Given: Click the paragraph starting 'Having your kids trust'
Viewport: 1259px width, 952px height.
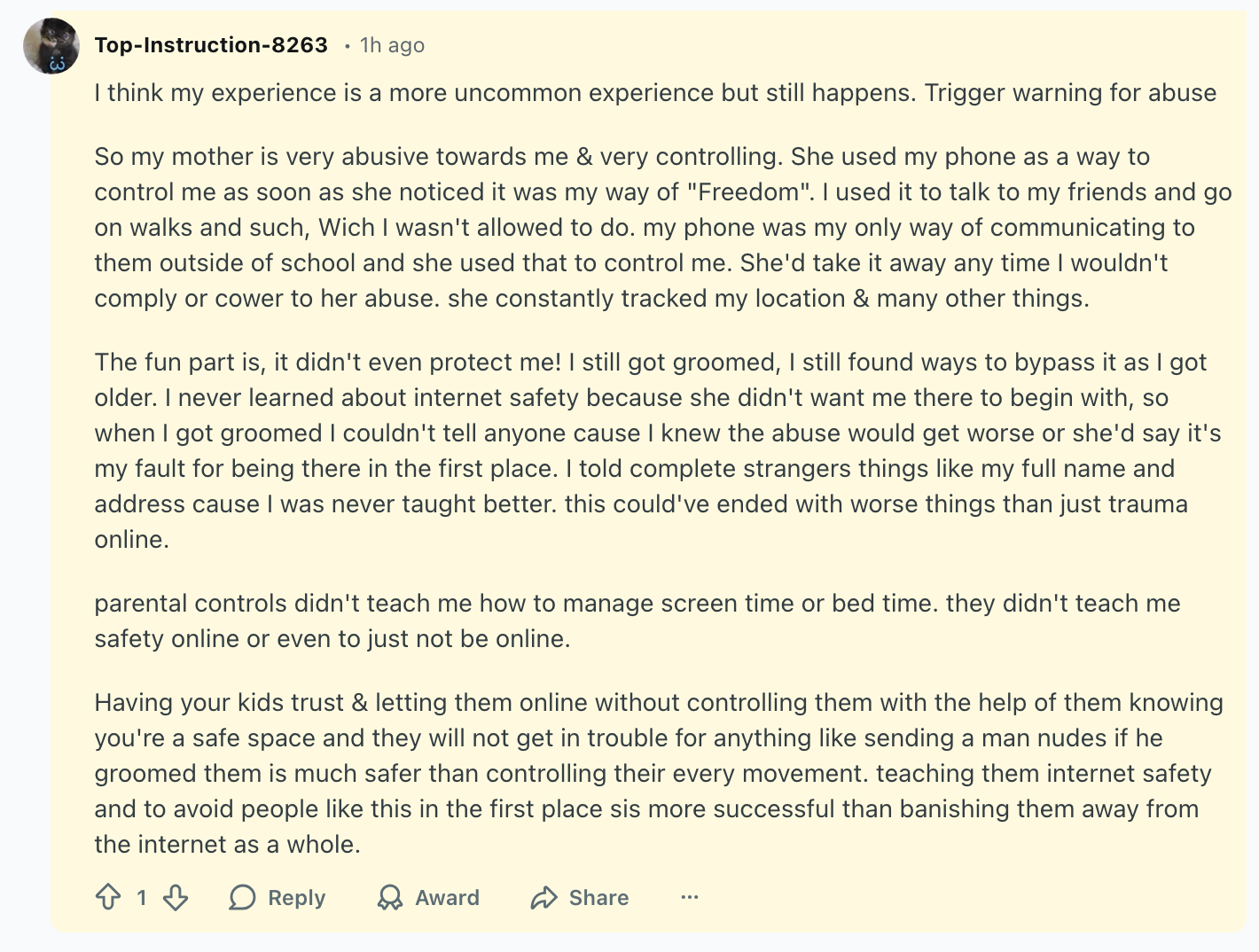Looking at the screenshot, I should (x=659, y=773).
